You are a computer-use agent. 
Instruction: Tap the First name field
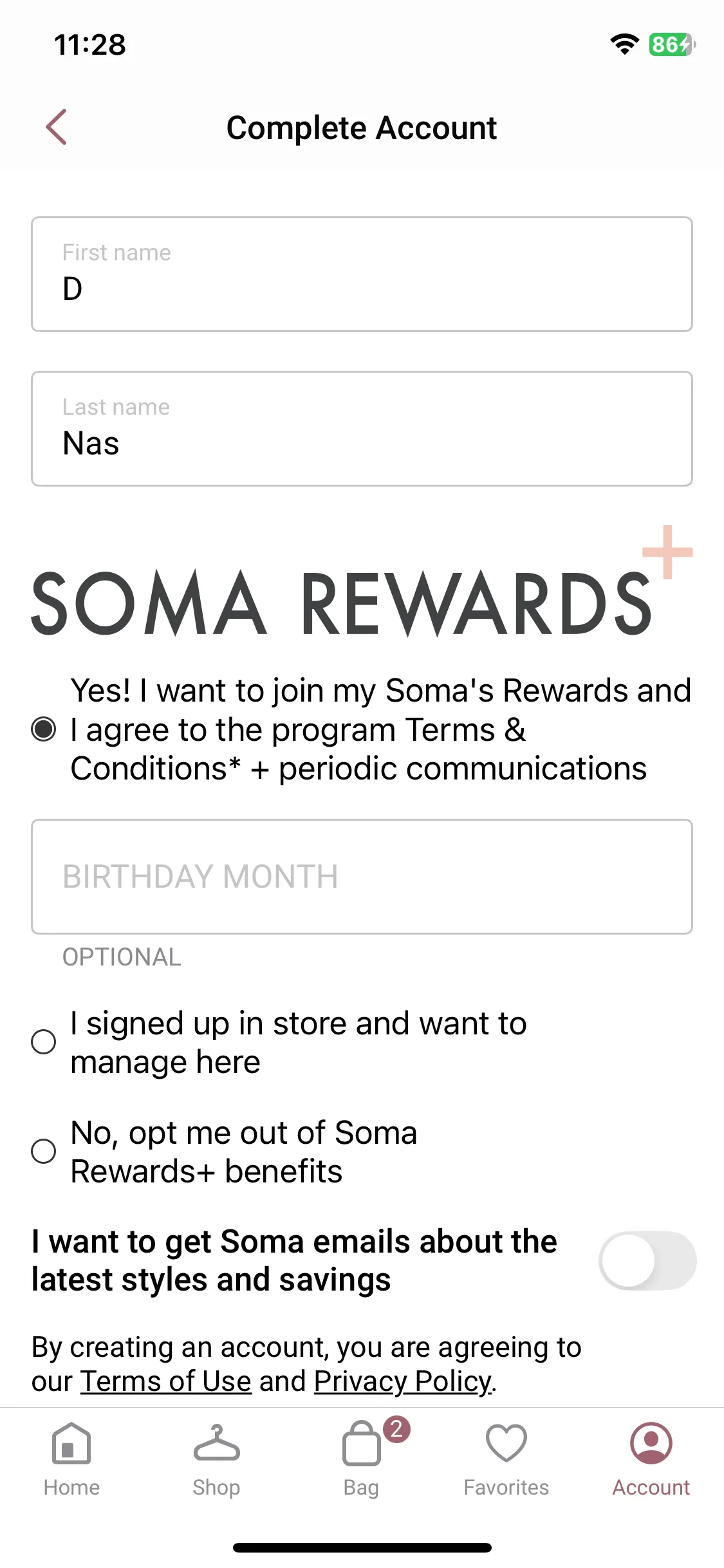tap(362, 274)
